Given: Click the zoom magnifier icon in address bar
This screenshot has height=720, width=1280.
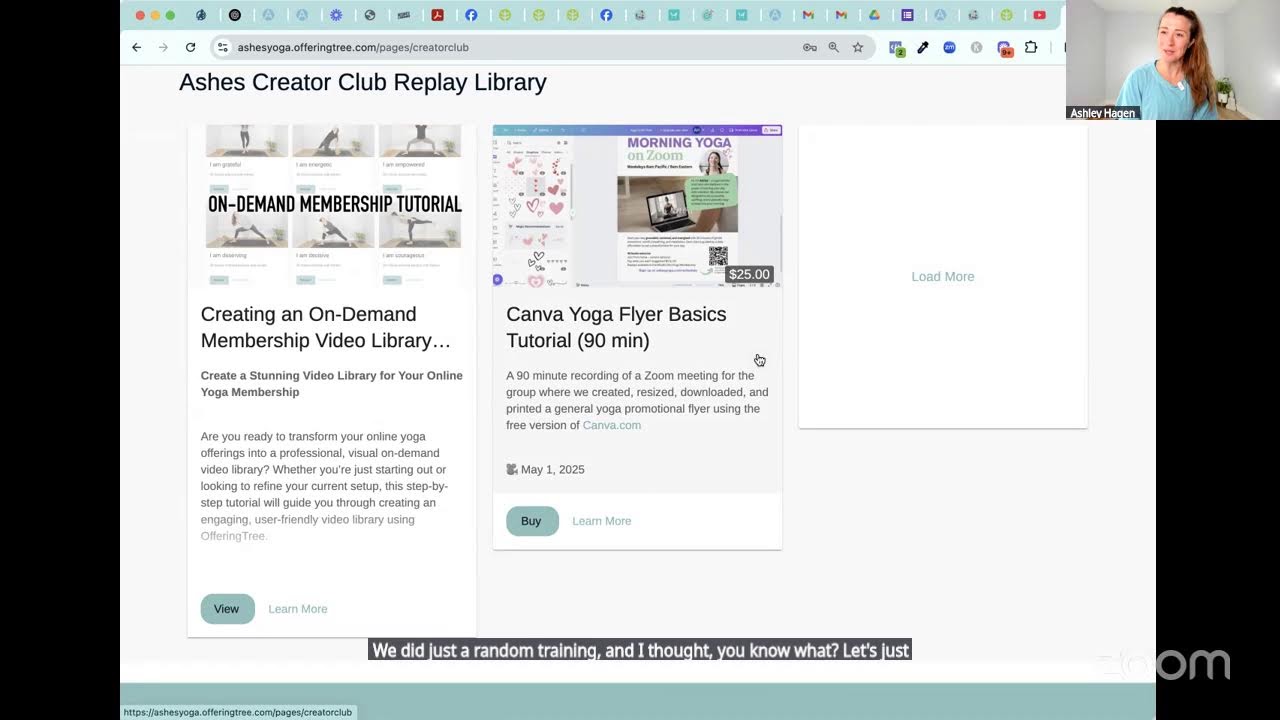Looking at the screenshot, I should pos(834,47).
